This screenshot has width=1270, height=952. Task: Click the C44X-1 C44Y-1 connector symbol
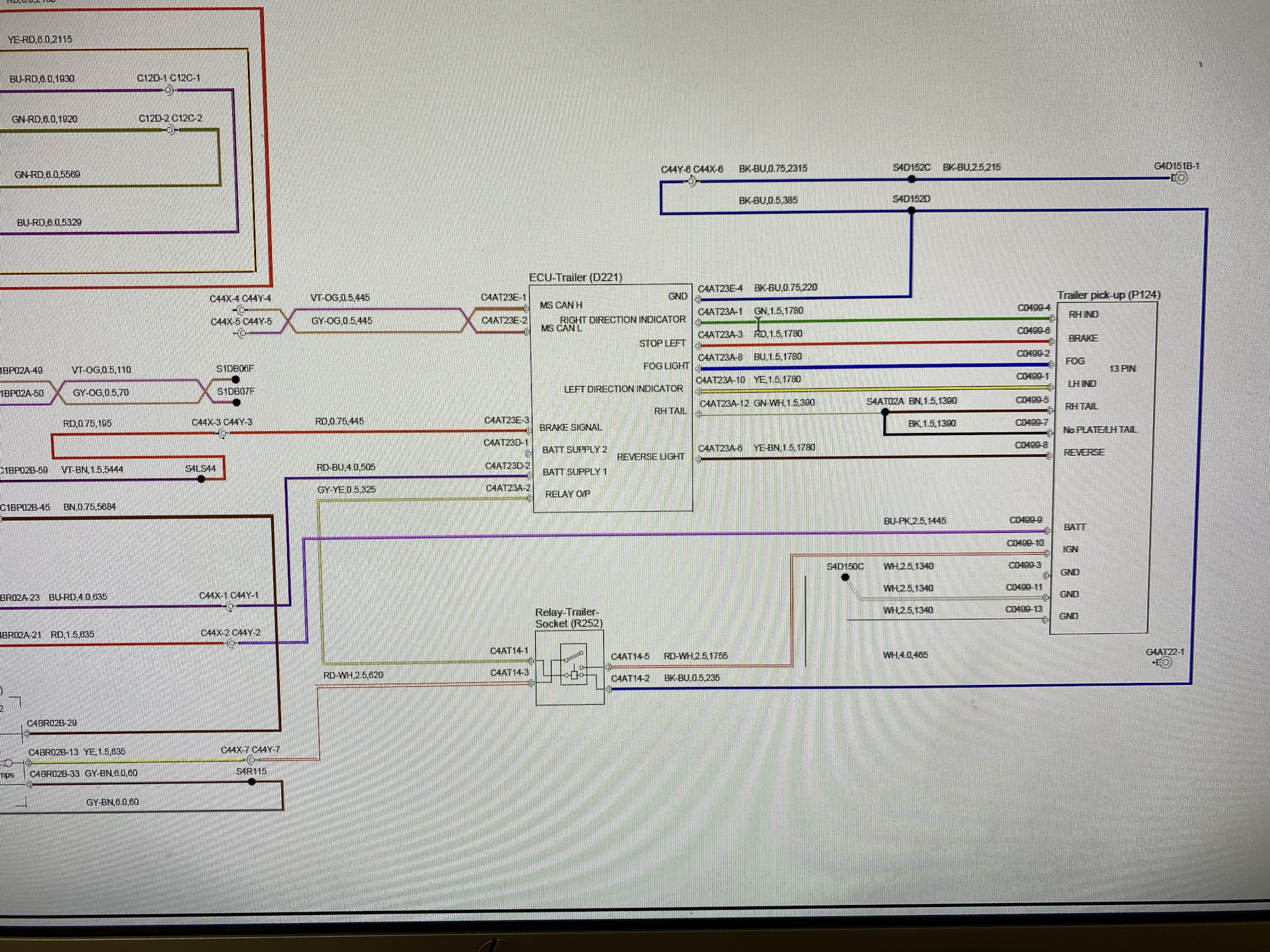click(230, 606)
